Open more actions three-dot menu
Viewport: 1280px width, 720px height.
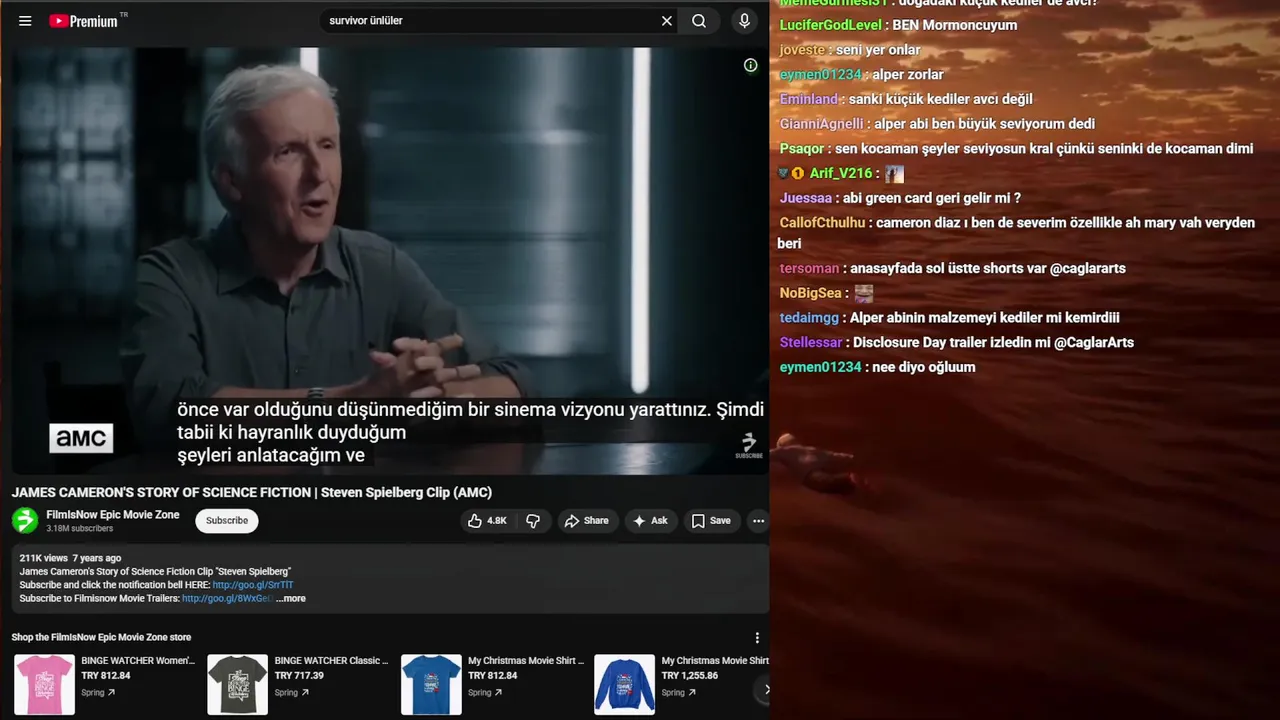click(x=758, y=521)
